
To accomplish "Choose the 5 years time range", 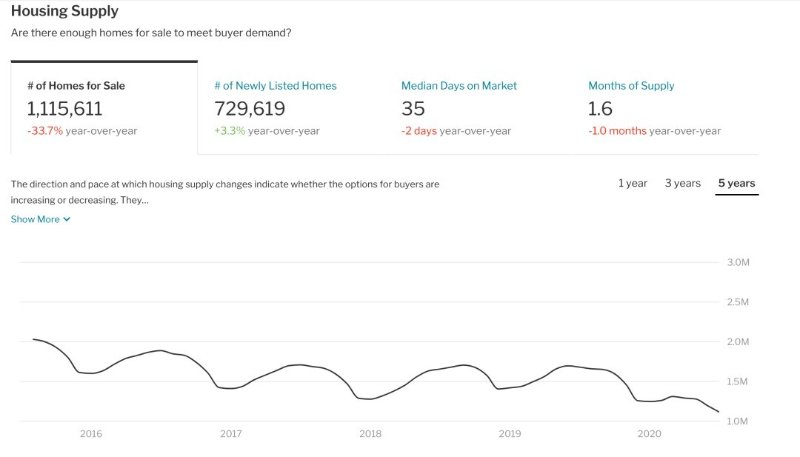I will tap(737, 183).
